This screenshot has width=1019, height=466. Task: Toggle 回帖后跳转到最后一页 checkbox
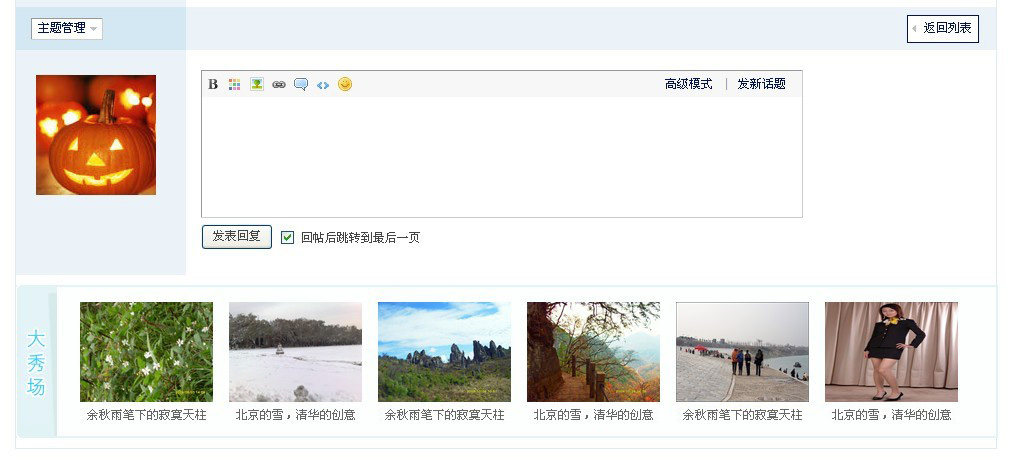coord(287,237)
